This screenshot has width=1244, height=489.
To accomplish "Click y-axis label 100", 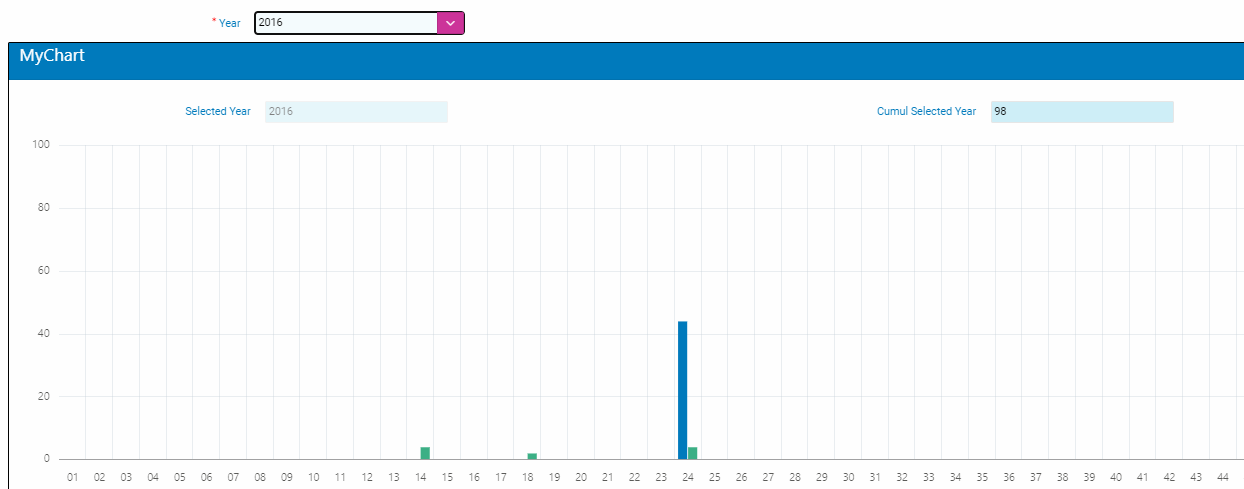I will [x=41, y=146].
